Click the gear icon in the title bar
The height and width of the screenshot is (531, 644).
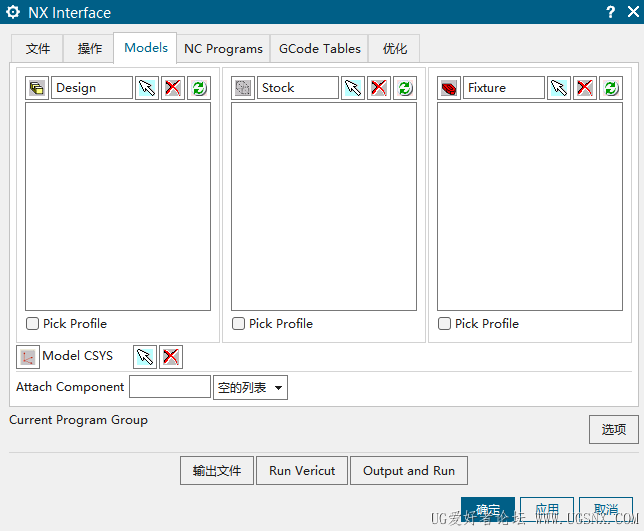coord(13,12)
